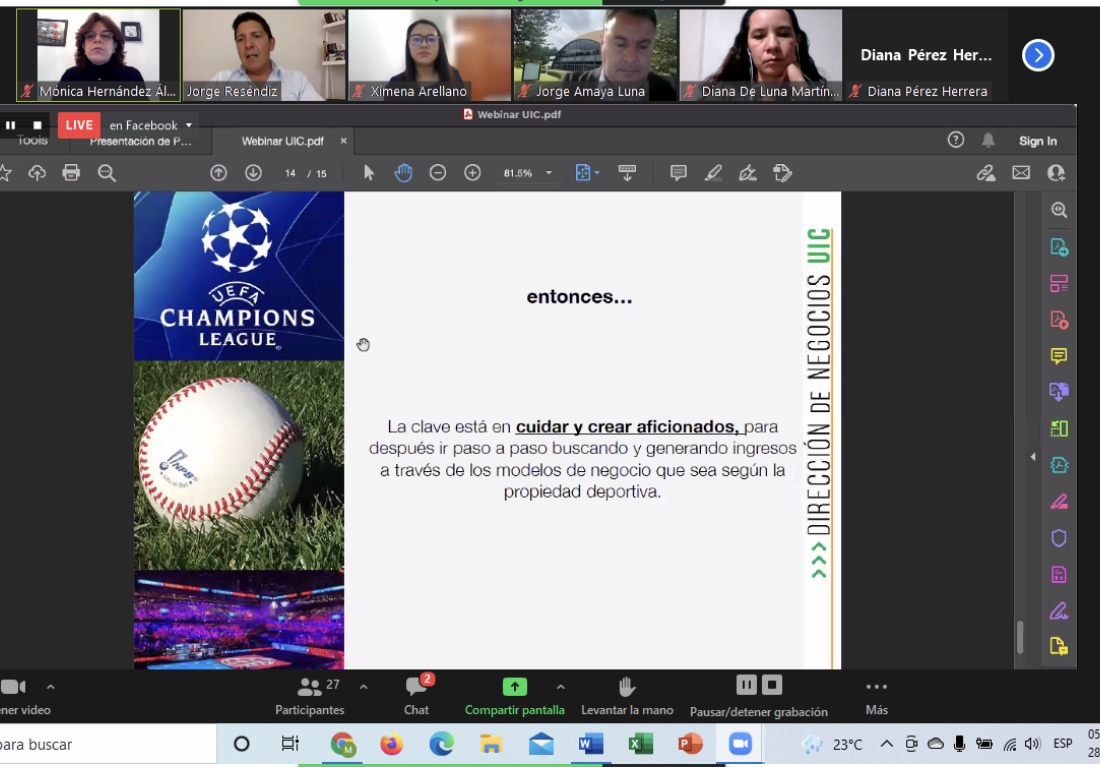Open the Export PDF tool in right panel
Image resolution: width=1100 pixels, height=767 pixels.
pos(1059,247)
